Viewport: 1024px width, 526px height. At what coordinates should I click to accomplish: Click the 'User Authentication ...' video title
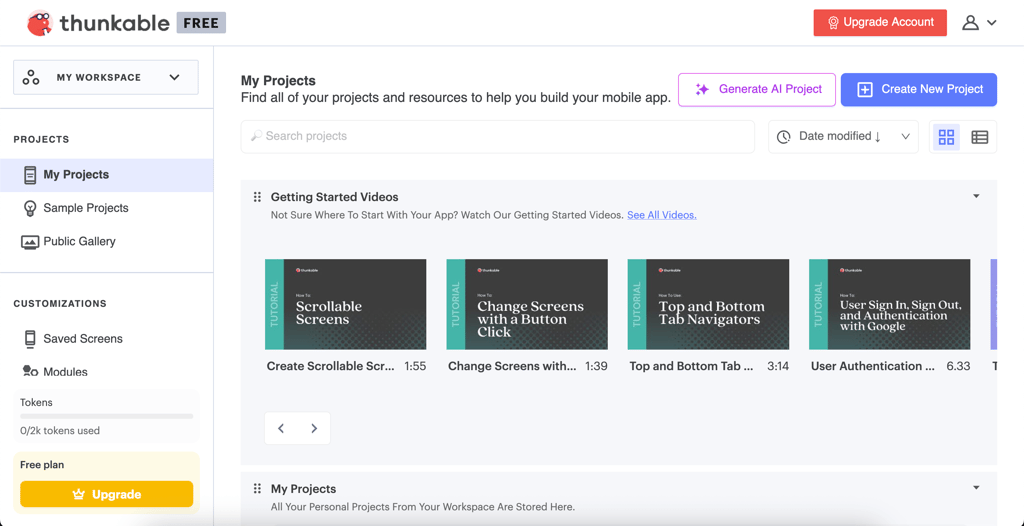[x=872, y=367]
